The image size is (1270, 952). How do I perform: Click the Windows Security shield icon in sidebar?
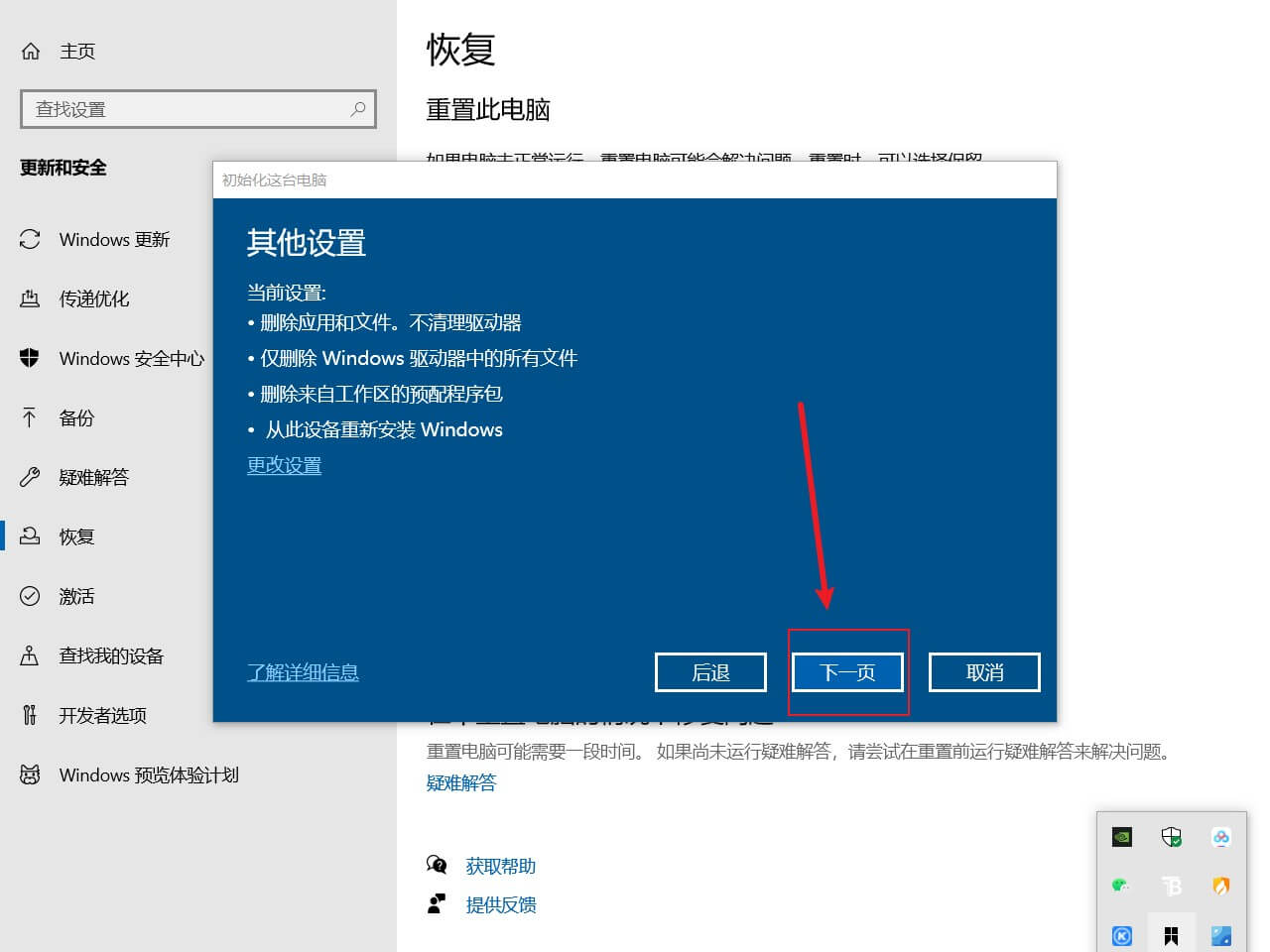pyautogui.click(x=30, y=358)
